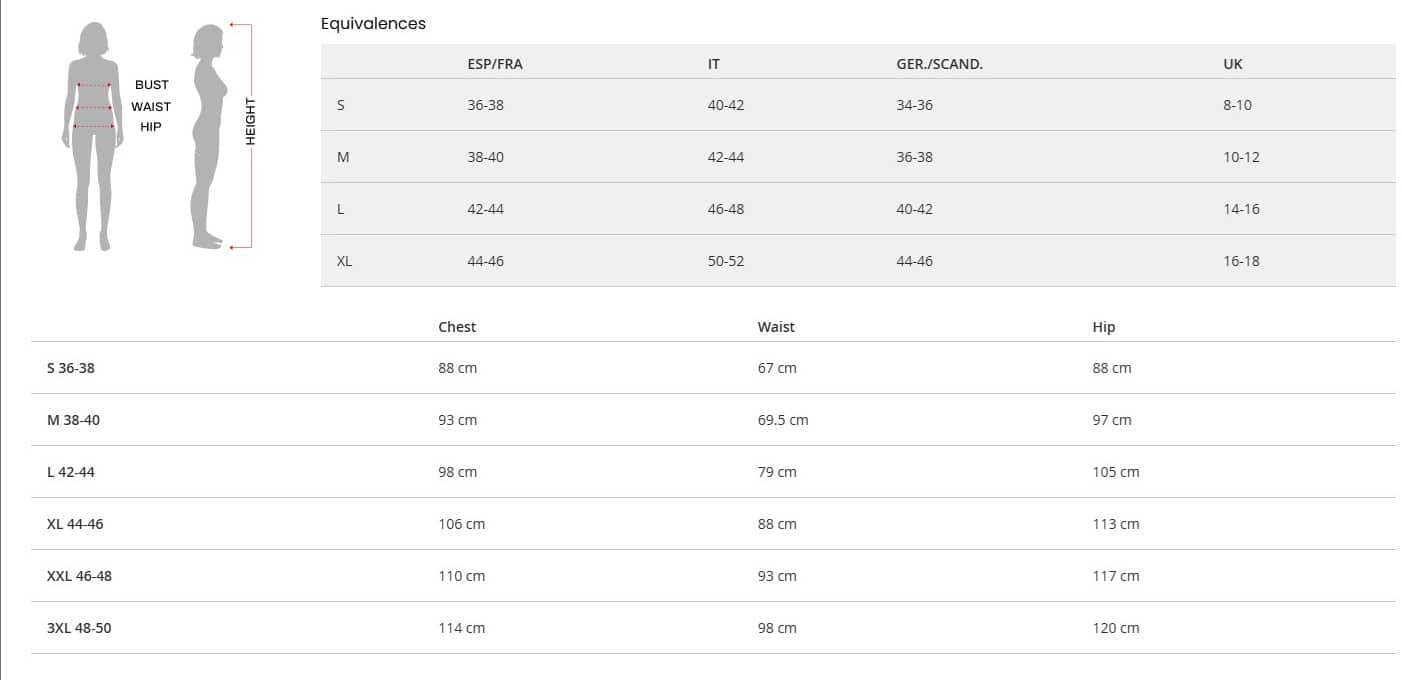Select the UK 16-18 size cell
Screen dimensions: 1402x680
click(x=1241, y=261)
